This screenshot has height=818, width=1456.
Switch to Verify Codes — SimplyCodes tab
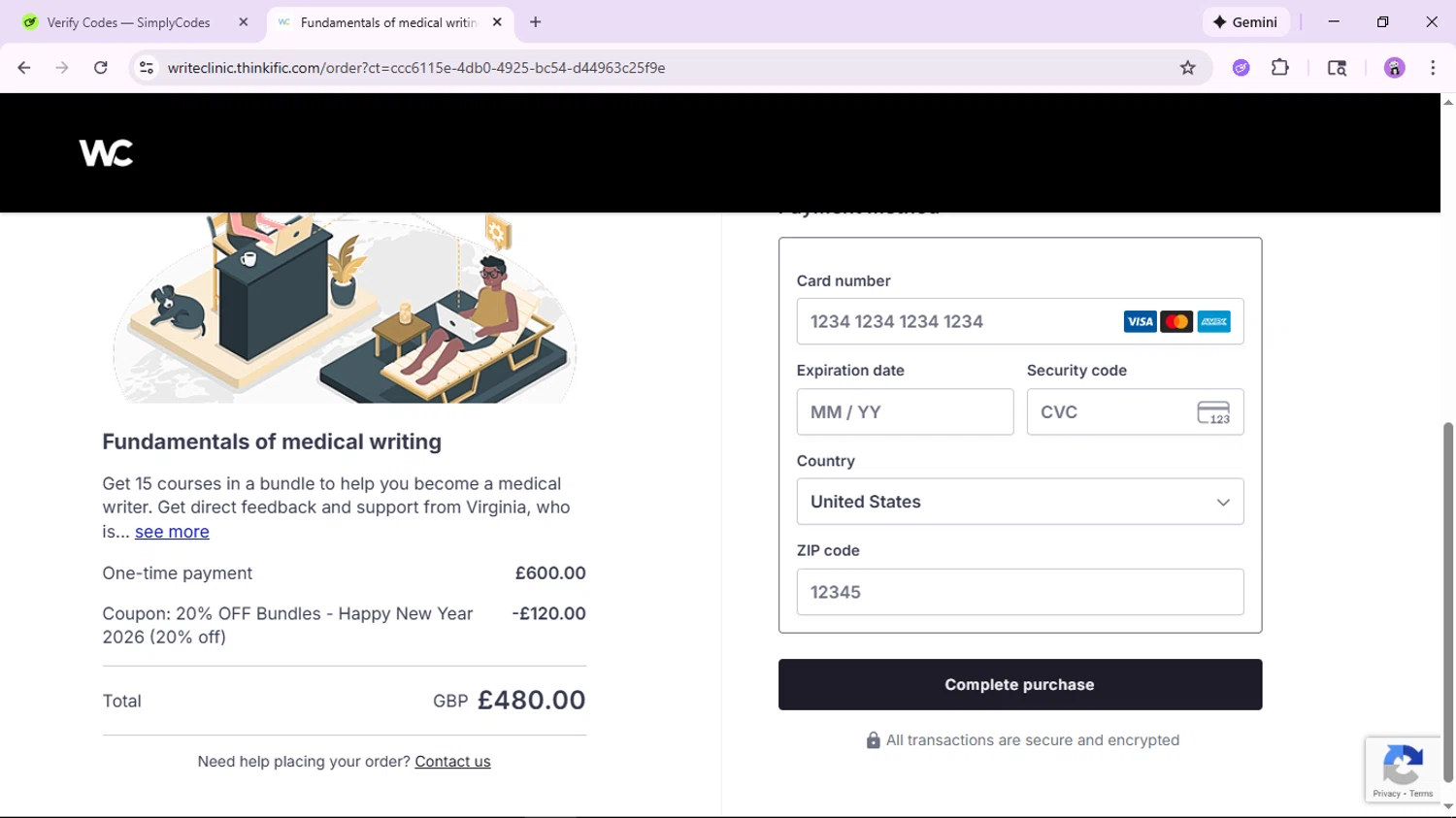tap(128, 22)
